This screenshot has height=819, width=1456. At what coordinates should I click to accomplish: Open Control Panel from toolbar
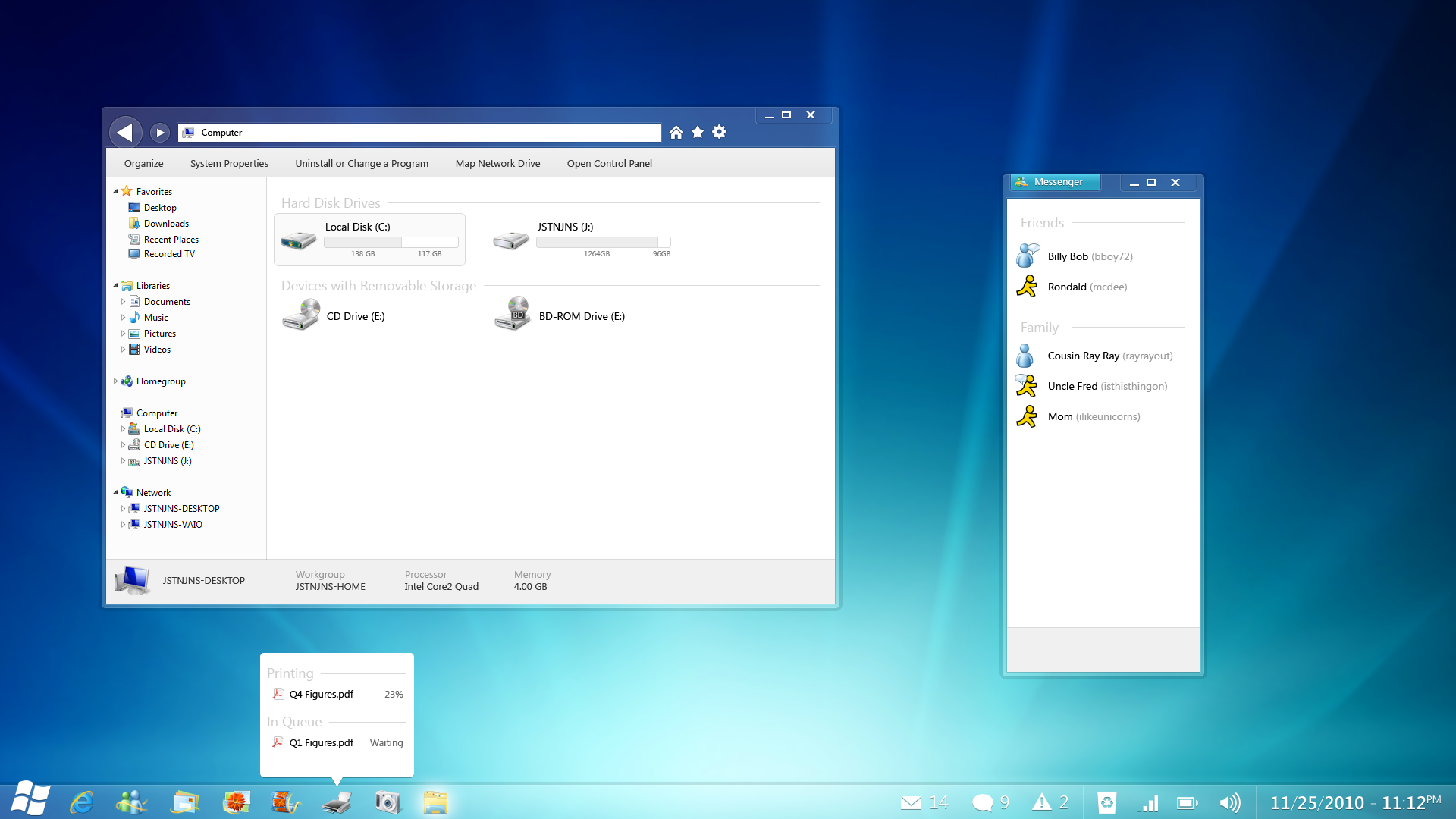tap(610, 163)
